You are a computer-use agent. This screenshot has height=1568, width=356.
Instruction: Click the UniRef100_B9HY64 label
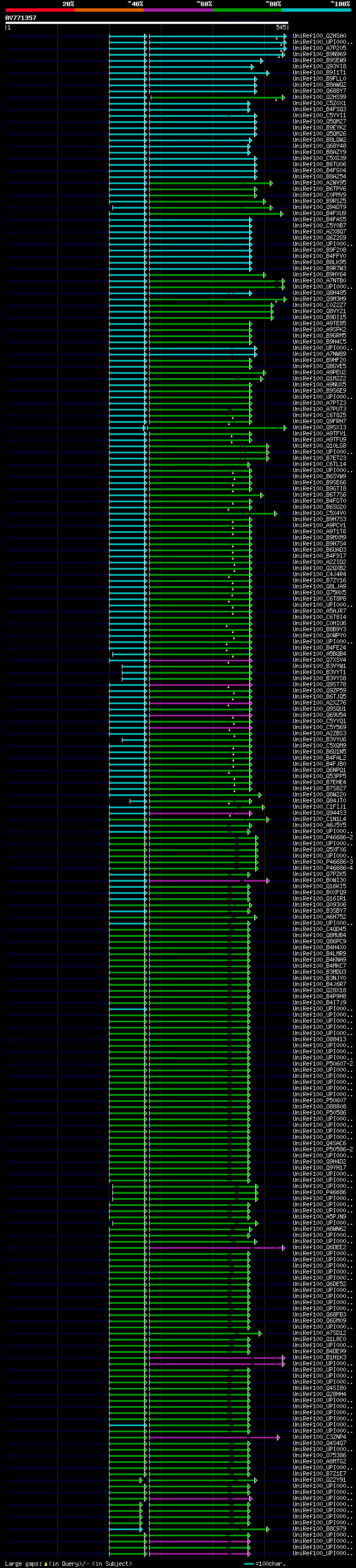pos(319,275)
